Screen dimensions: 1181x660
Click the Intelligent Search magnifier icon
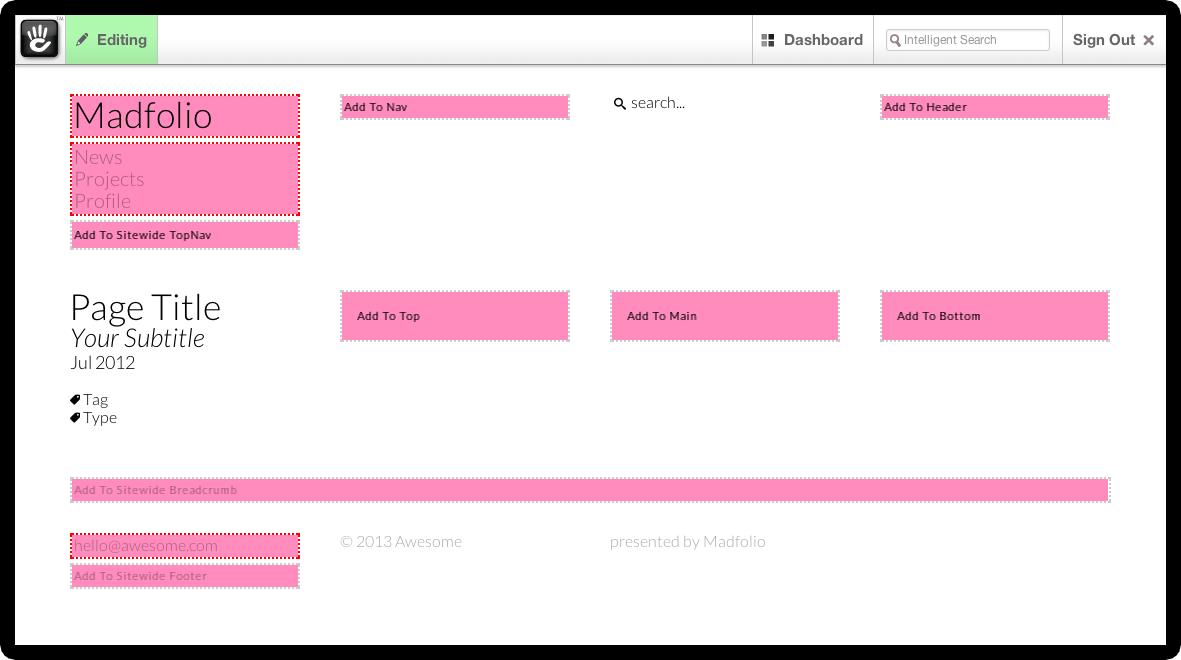pyautogui.click(x=896, y=40)
